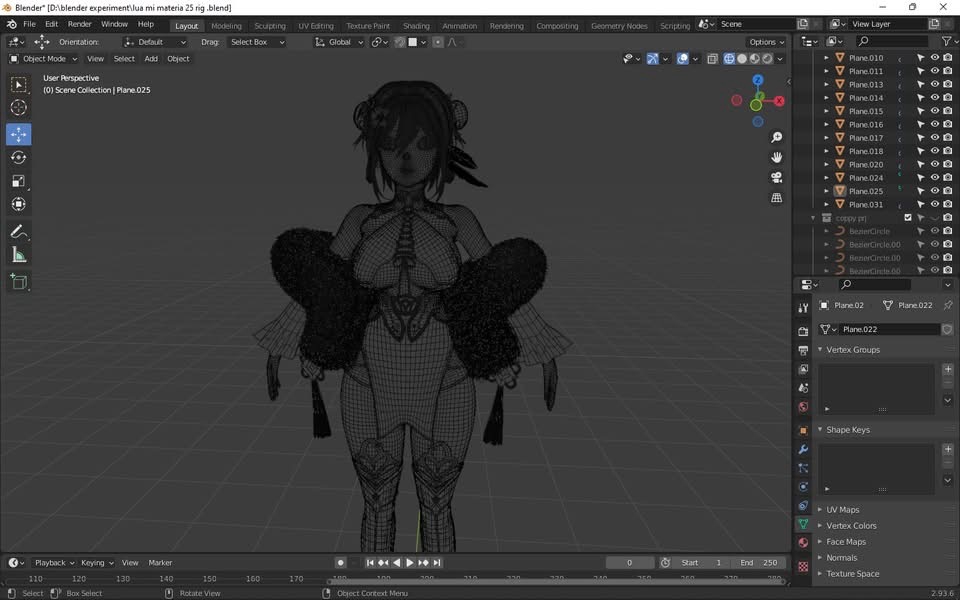Open the Modifier properties wrench tab
This screenshot has width=960, height=600.
(803, 450)
